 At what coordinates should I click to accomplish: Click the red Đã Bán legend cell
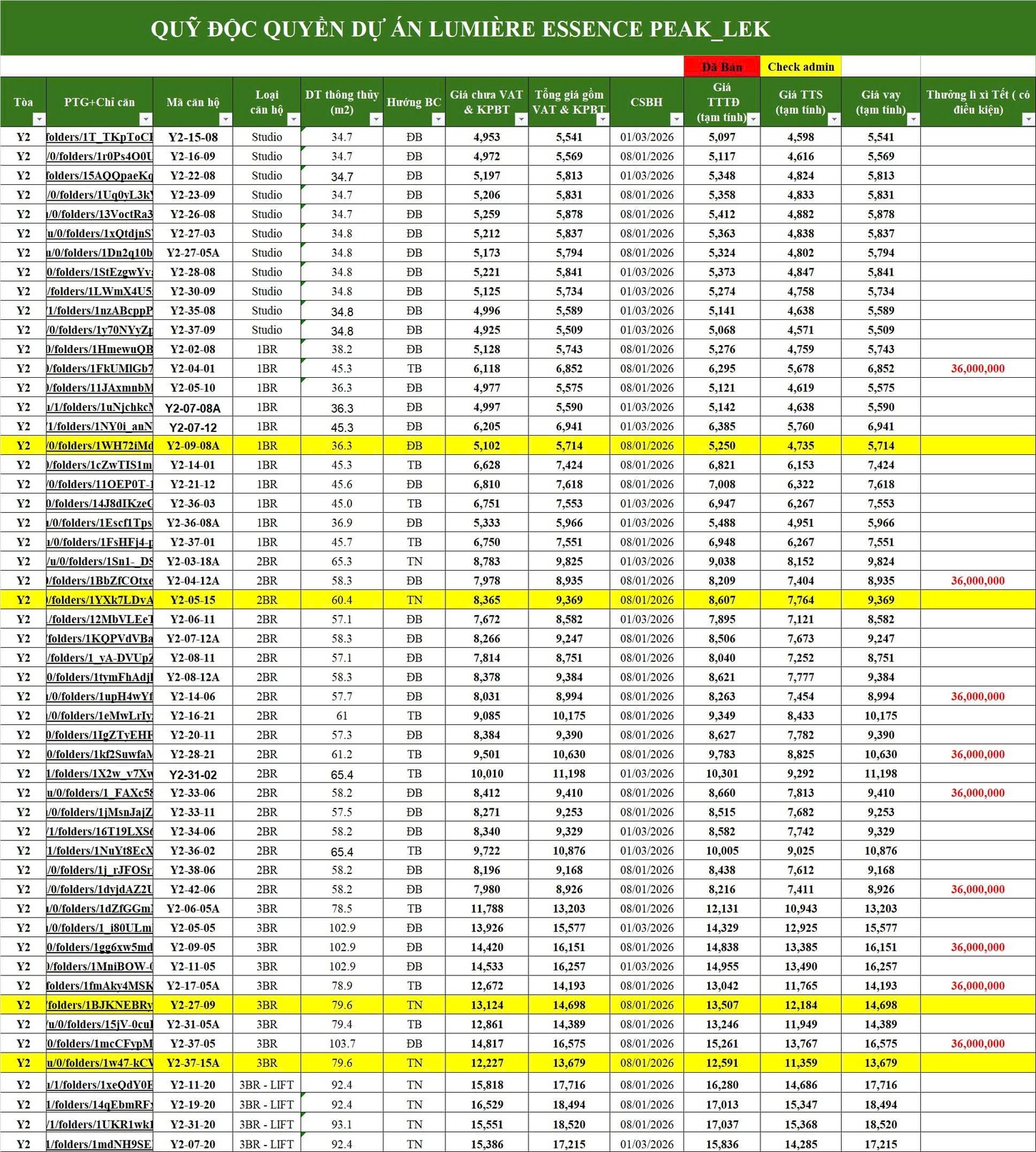pyautogui.click(x=722, y=66)
